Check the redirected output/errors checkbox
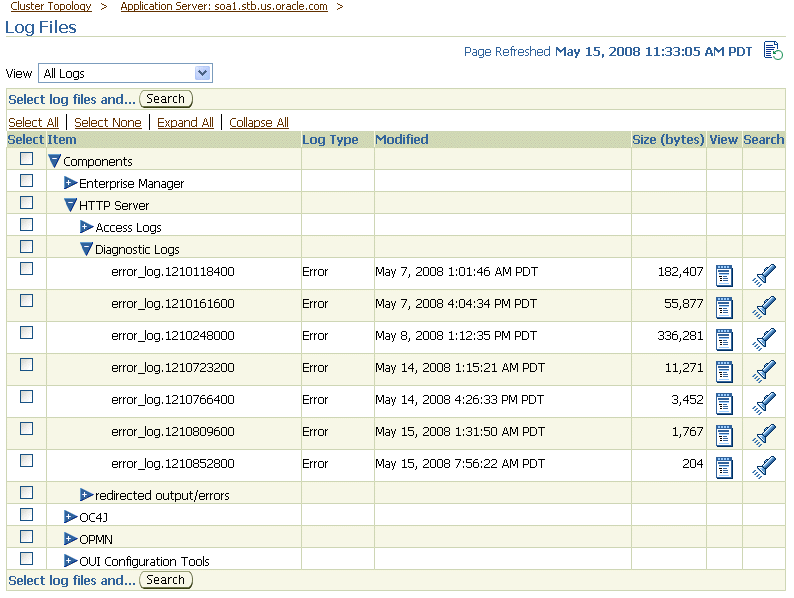794x598 pixels. (26, 493)
